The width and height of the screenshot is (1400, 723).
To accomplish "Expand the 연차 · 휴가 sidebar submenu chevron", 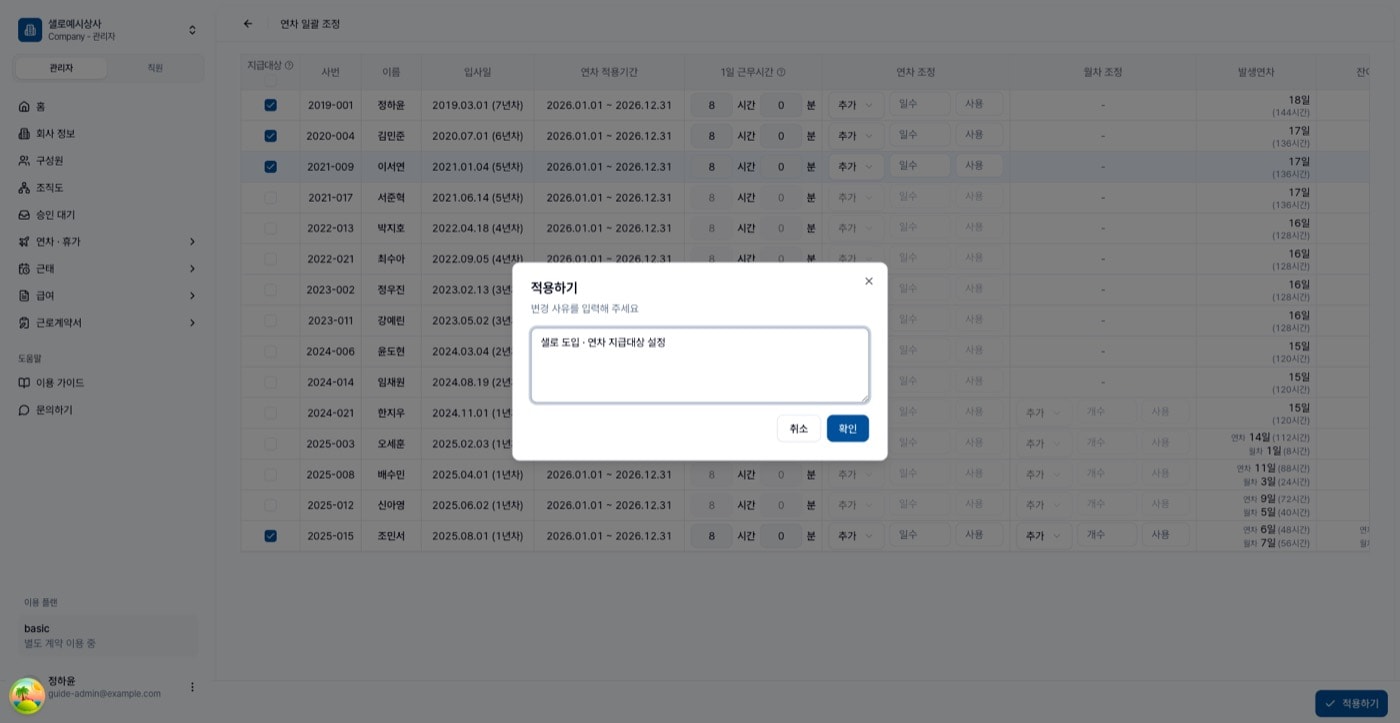I will pos(192,242).
